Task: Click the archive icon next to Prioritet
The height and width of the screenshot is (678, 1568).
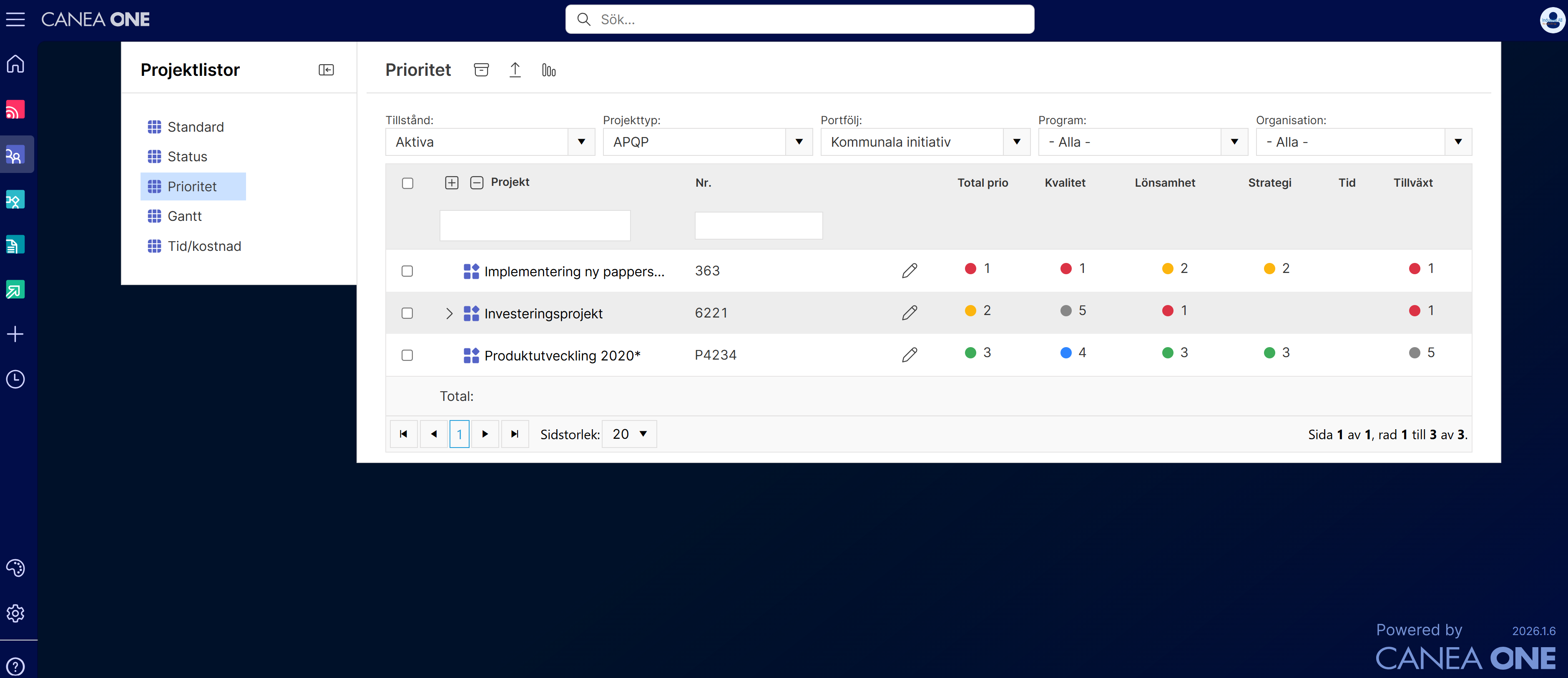Action: pos(481,70)
